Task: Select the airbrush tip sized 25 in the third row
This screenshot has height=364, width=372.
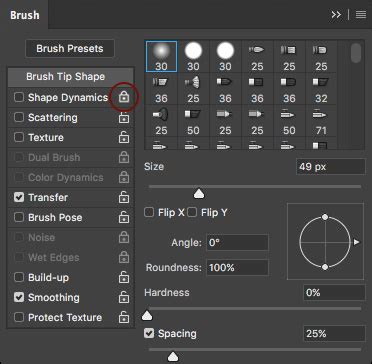Action: click(x=161, y=121)
